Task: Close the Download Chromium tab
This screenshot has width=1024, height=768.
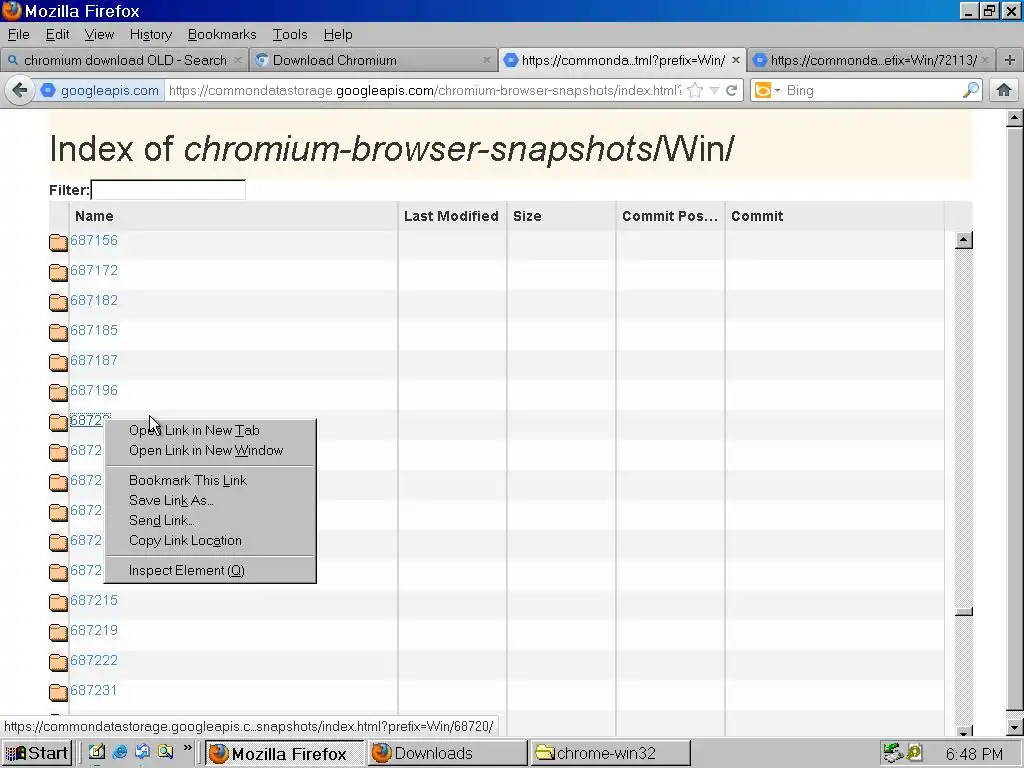Action: click(487, 60)
